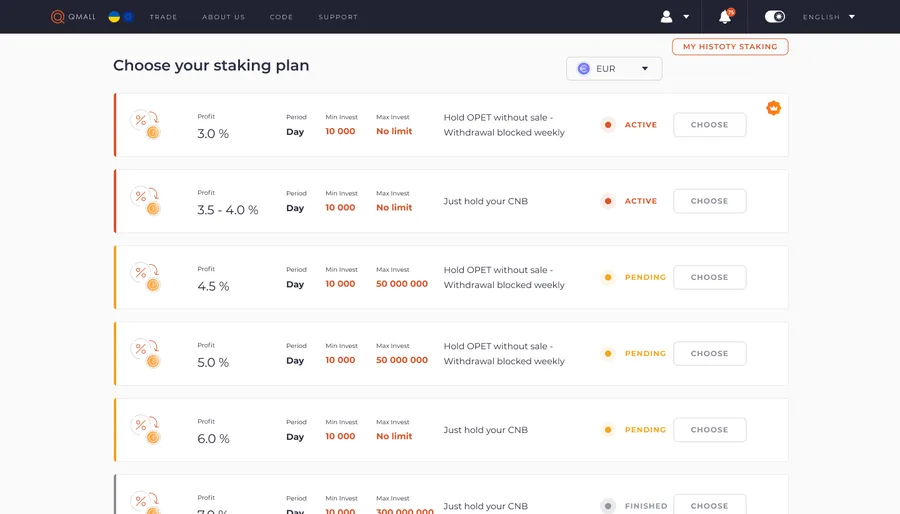Click the FINISHED status label
The width and height of the screenshot is (900, 514).
[x=646, y=506]
